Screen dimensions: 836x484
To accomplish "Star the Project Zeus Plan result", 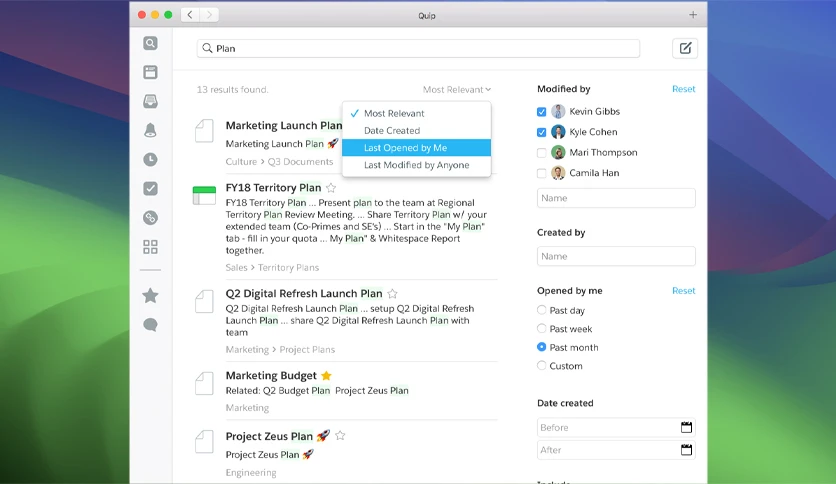I will pyautogui.click(x=340, y=436).
